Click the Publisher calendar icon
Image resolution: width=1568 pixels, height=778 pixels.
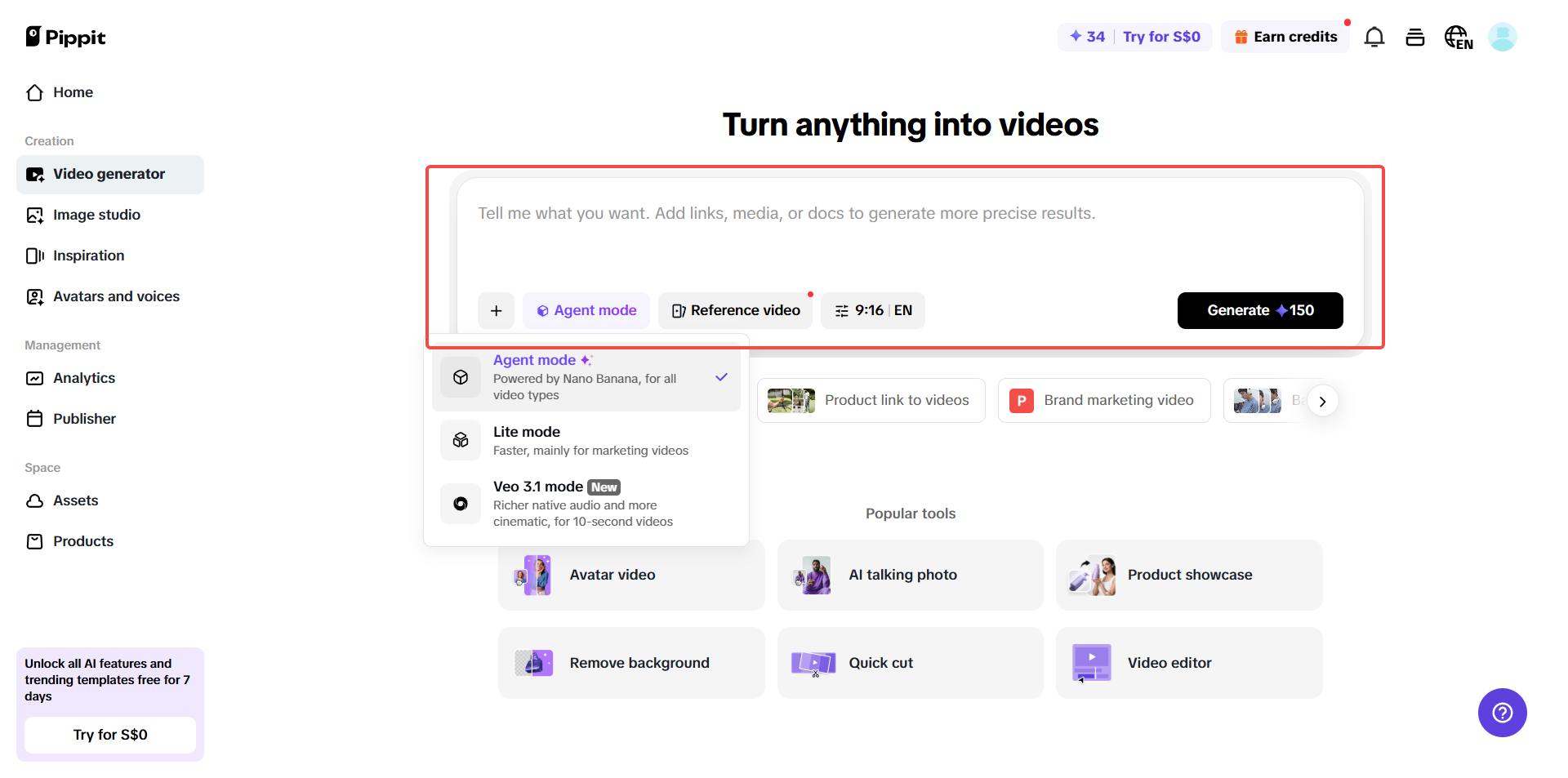pyautogui.click(x=34, y=419)
